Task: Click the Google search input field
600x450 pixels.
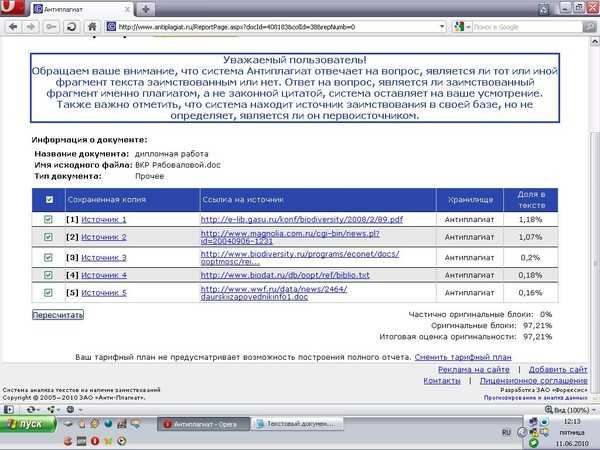Action: [x=527, y=27]
